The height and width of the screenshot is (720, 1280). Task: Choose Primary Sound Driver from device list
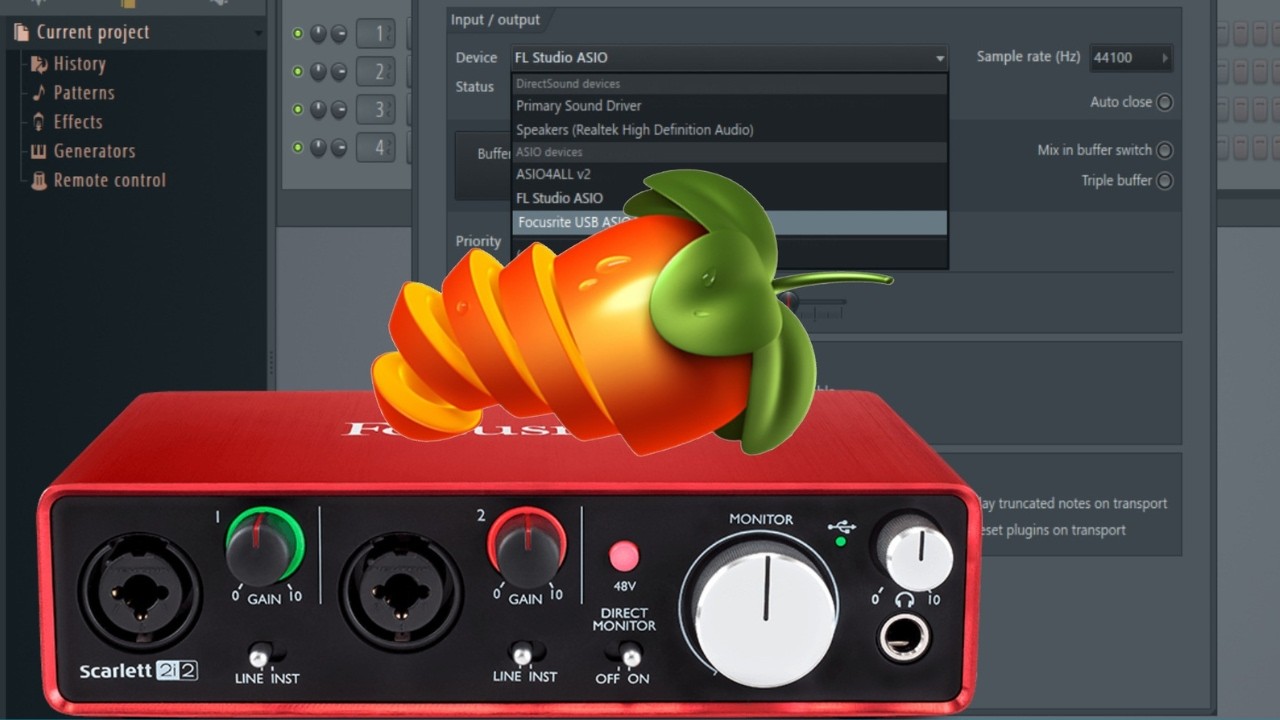(729, 106)
